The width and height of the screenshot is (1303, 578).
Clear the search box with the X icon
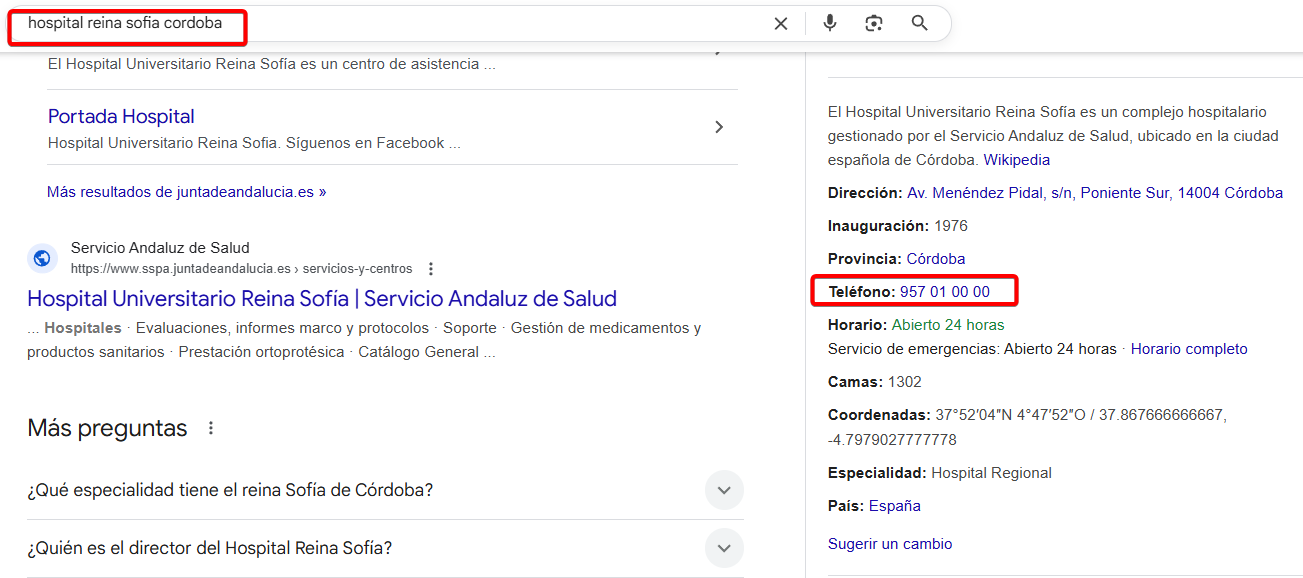point(781,24)
